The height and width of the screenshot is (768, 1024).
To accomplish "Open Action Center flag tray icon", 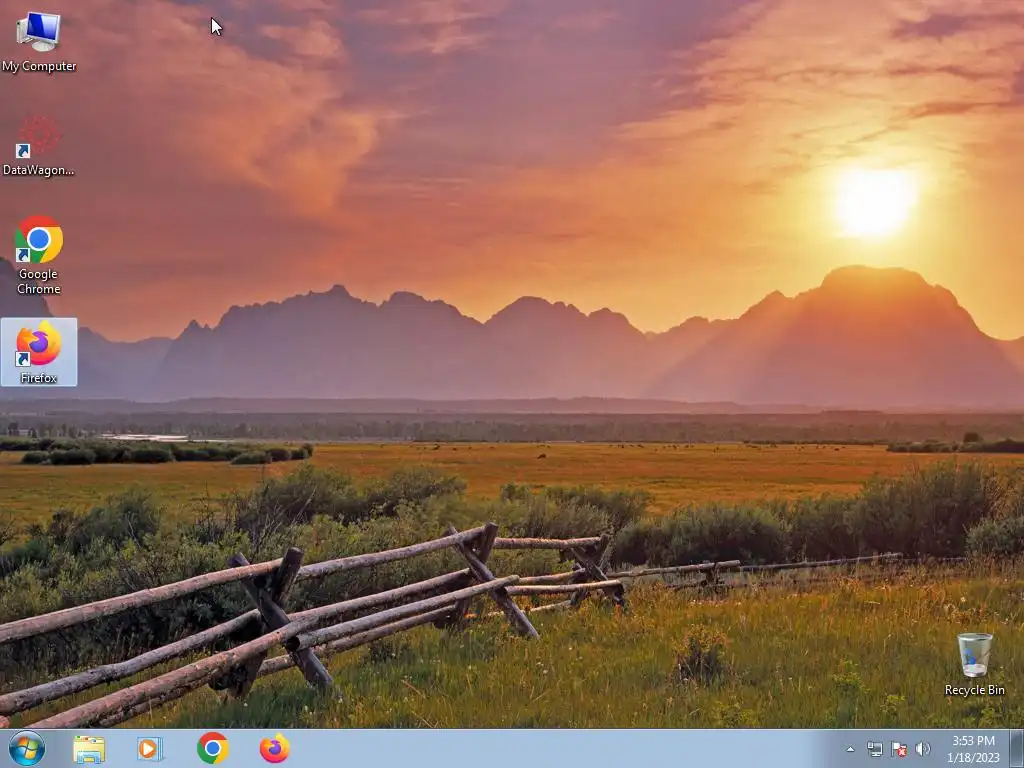I will point(899,749).
